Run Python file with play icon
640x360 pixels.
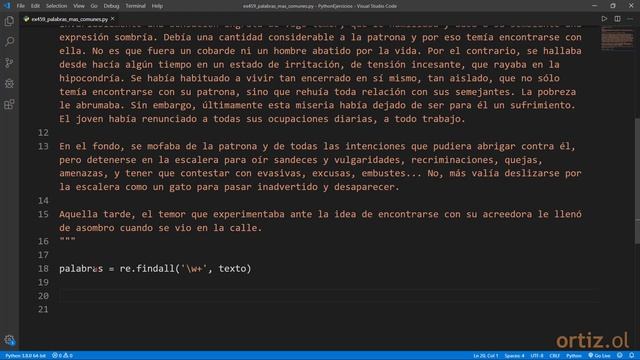click(x=604, y=19)
